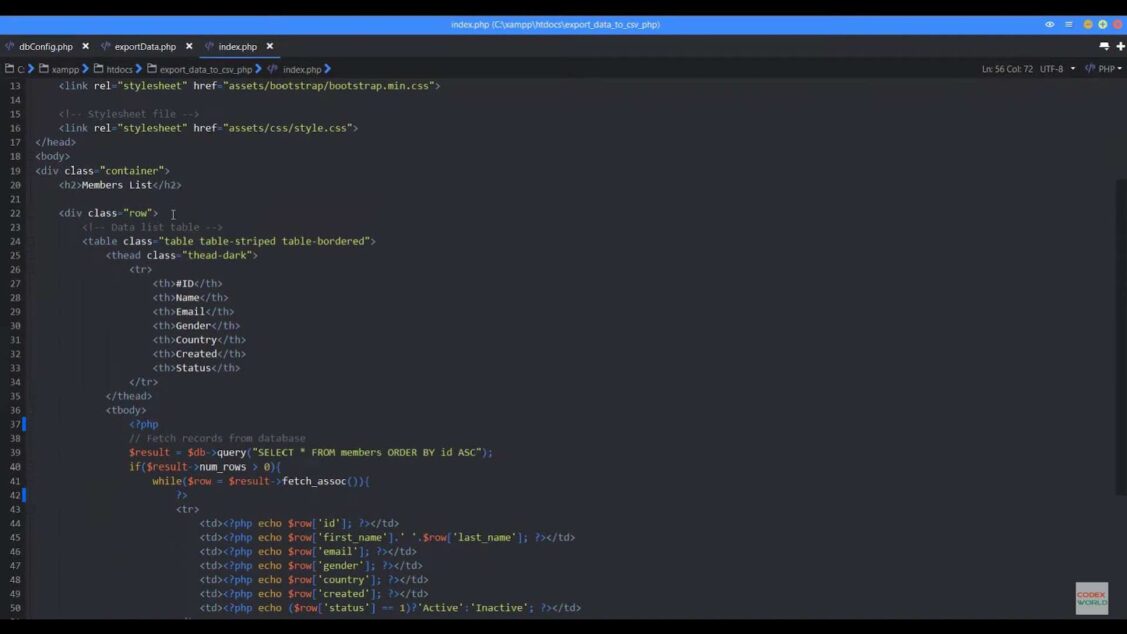Screen dimensions: 1127x634
Task: Open the tab list dropdown icon
Action: (1104, 46)
